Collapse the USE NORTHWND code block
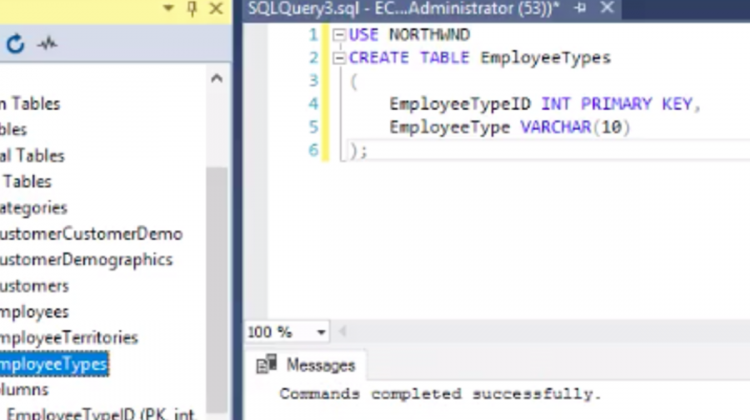The height and width of the screenshot is (420, 750). [x=338, y=35]
